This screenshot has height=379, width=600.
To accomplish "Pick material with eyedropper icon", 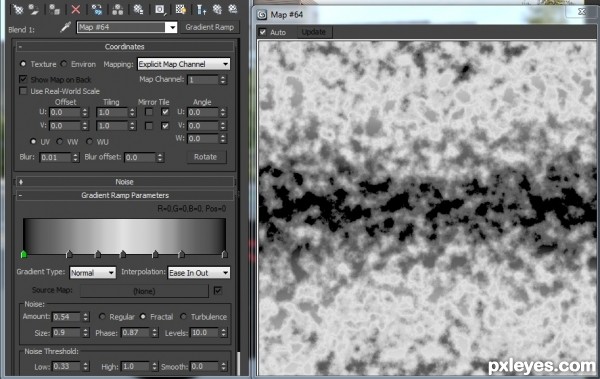I will pyautogui.click(x=66, y=27).
